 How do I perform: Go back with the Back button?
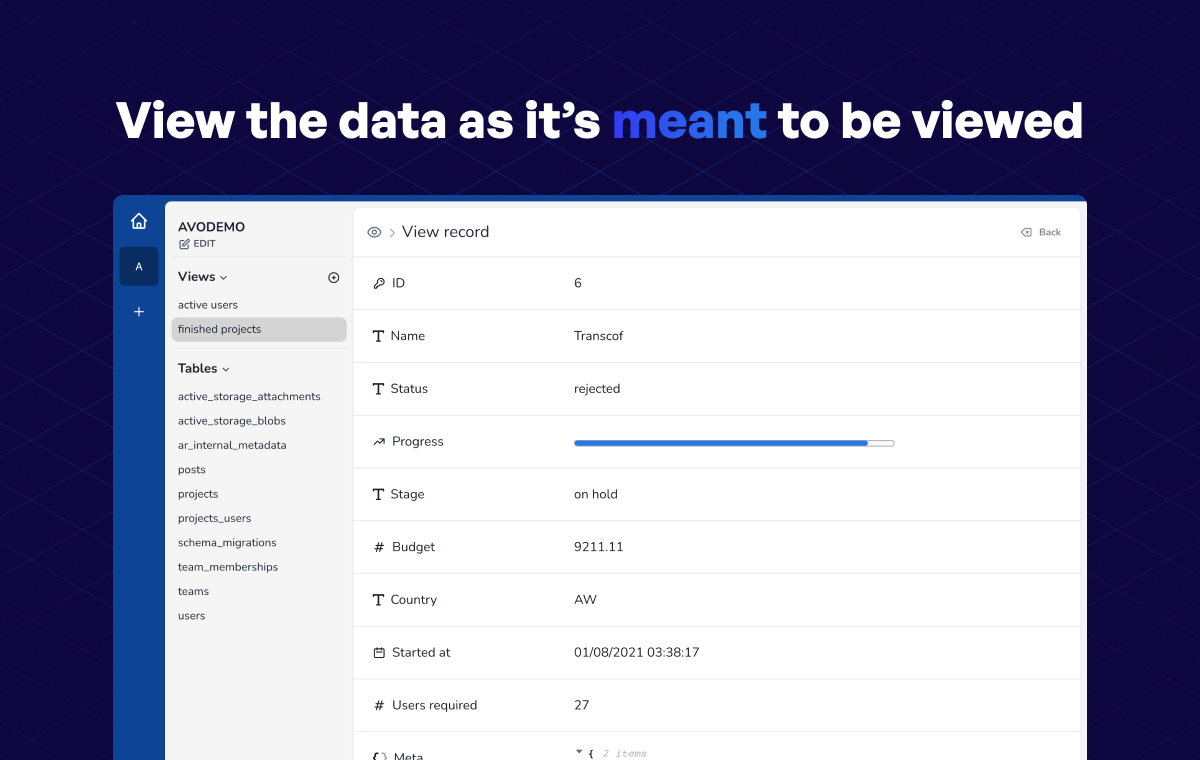click(1041, 232)
